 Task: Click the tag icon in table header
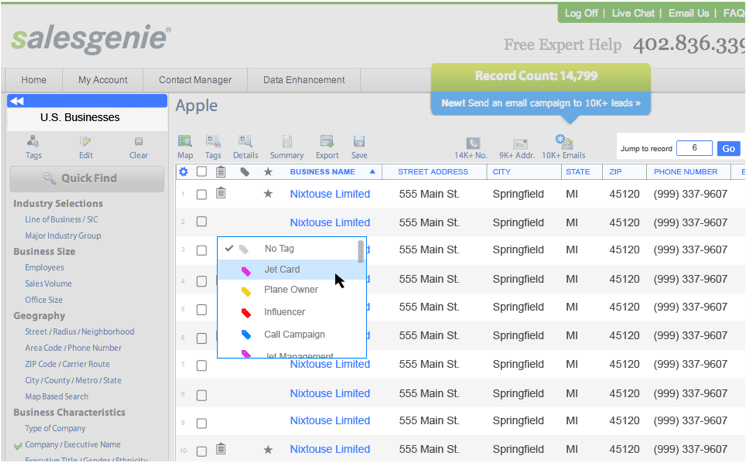pos(245,172)
